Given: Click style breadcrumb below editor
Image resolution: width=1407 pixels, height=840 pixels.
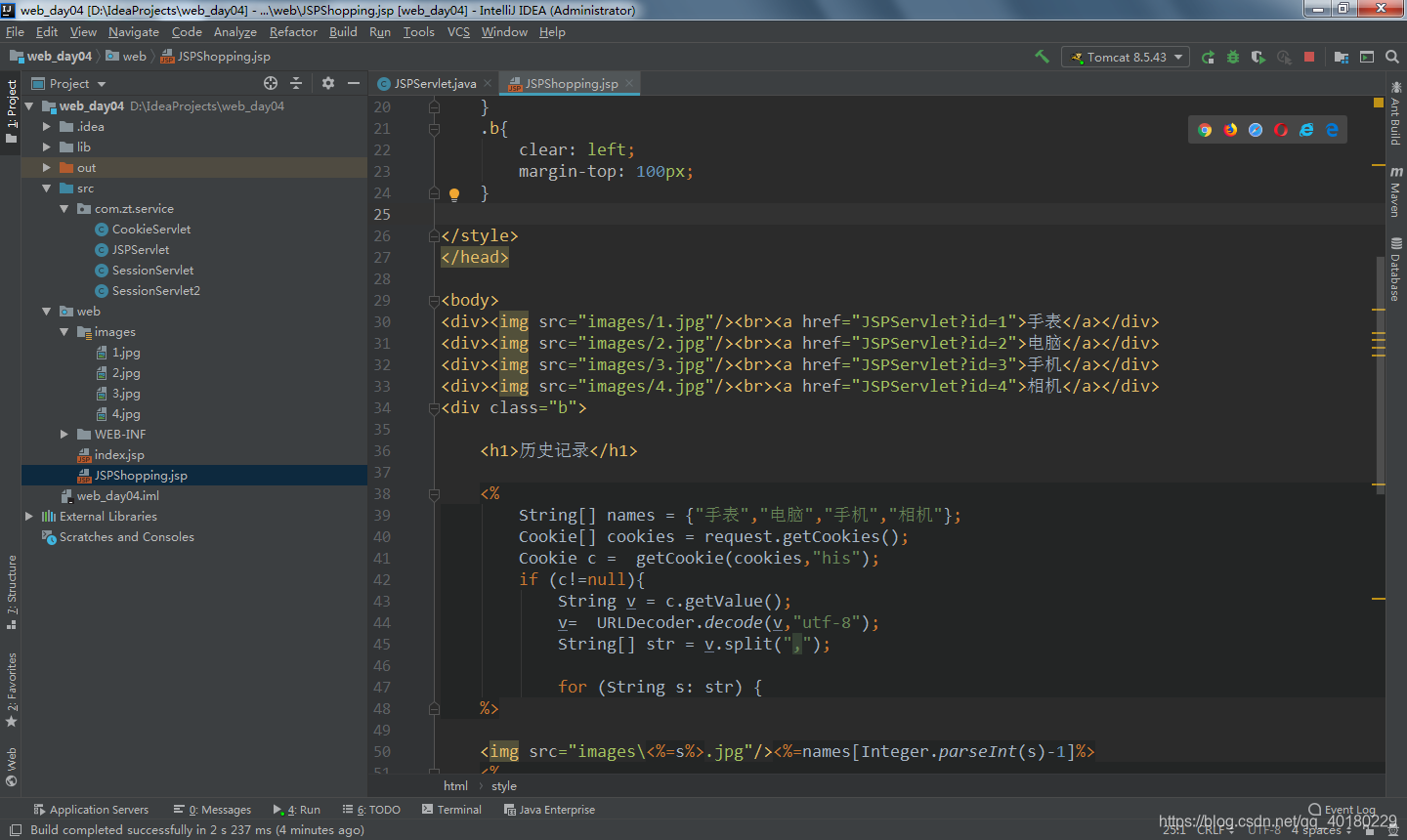Looking at the screenshot, I should tap(504, 786).
